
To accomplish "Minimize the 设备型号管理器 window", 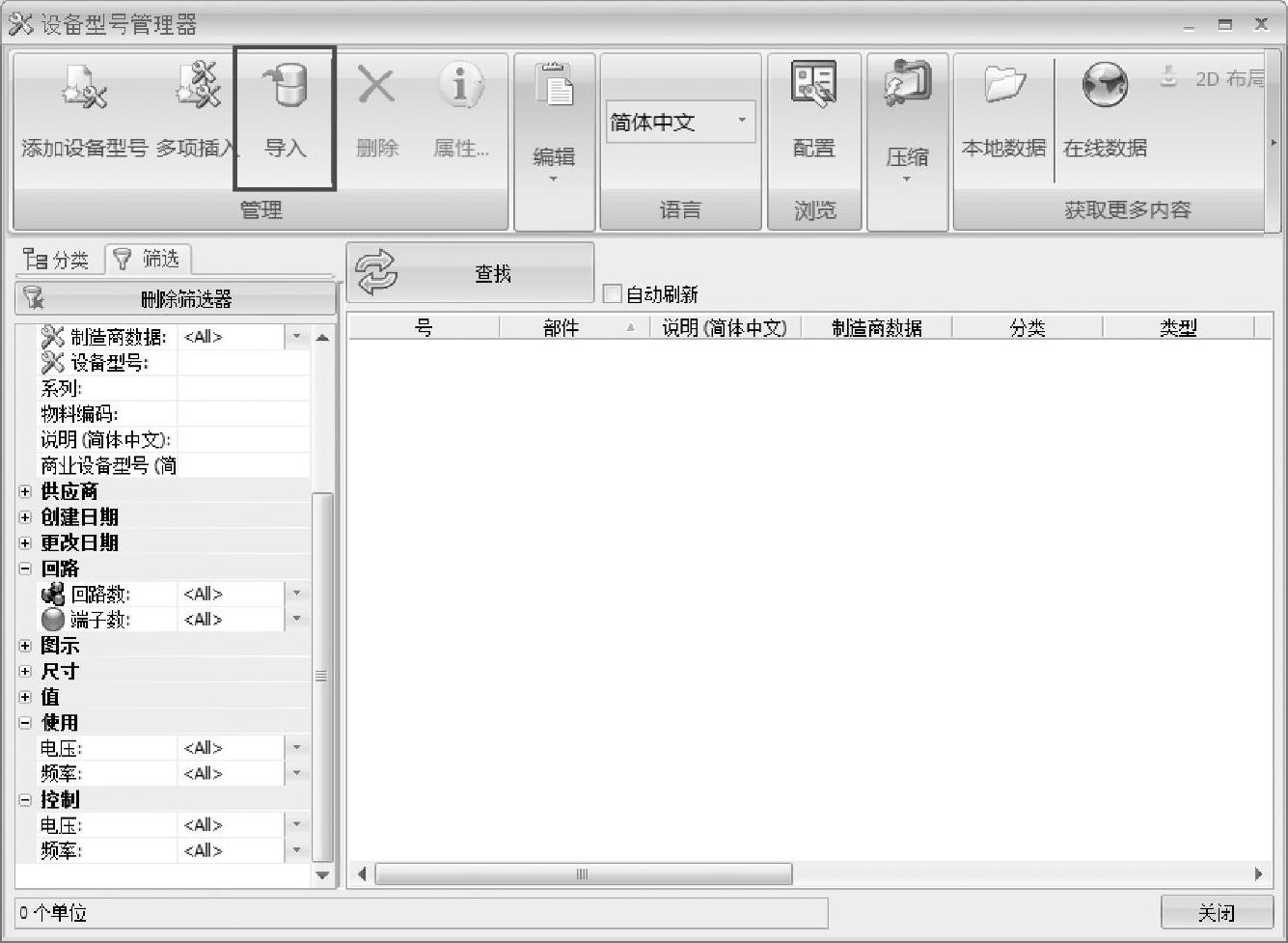I will pyautogui.click(x=1189, y=27).
